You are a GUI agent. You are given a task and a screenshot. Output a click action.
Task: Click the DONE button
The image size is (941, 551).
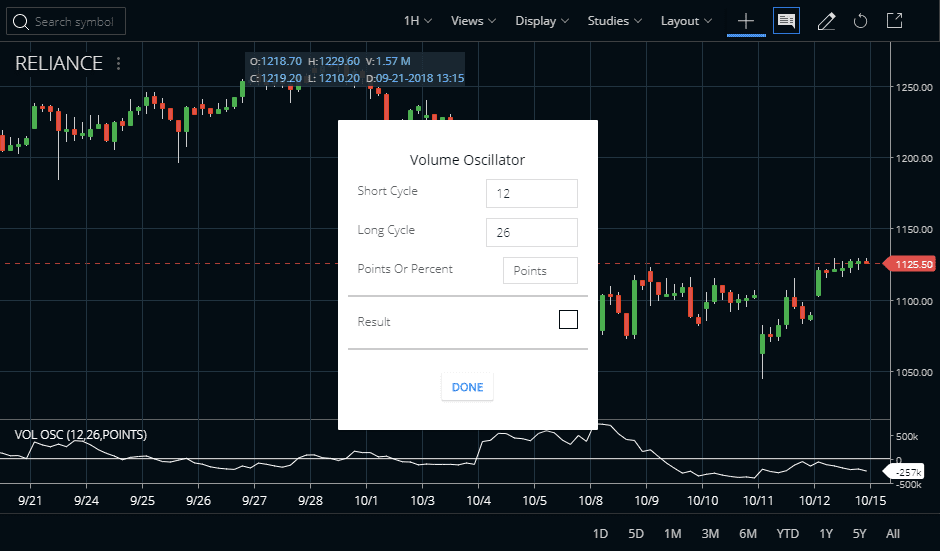coord(467,387)
